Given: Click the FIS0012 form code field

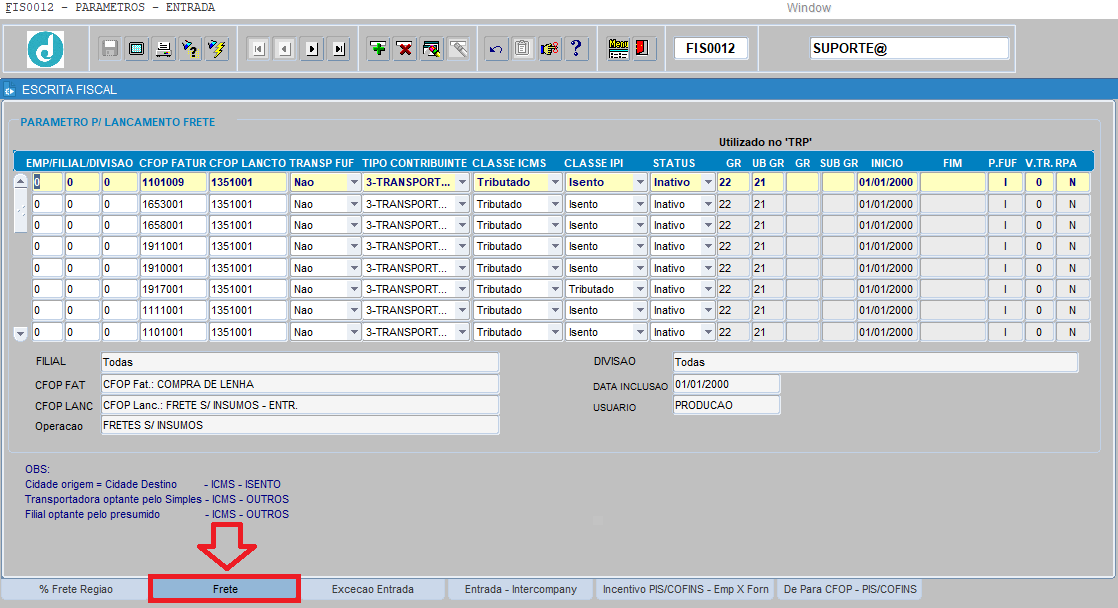Looking at the screenshot, I should pyautogui.click(x=711, y=48).
